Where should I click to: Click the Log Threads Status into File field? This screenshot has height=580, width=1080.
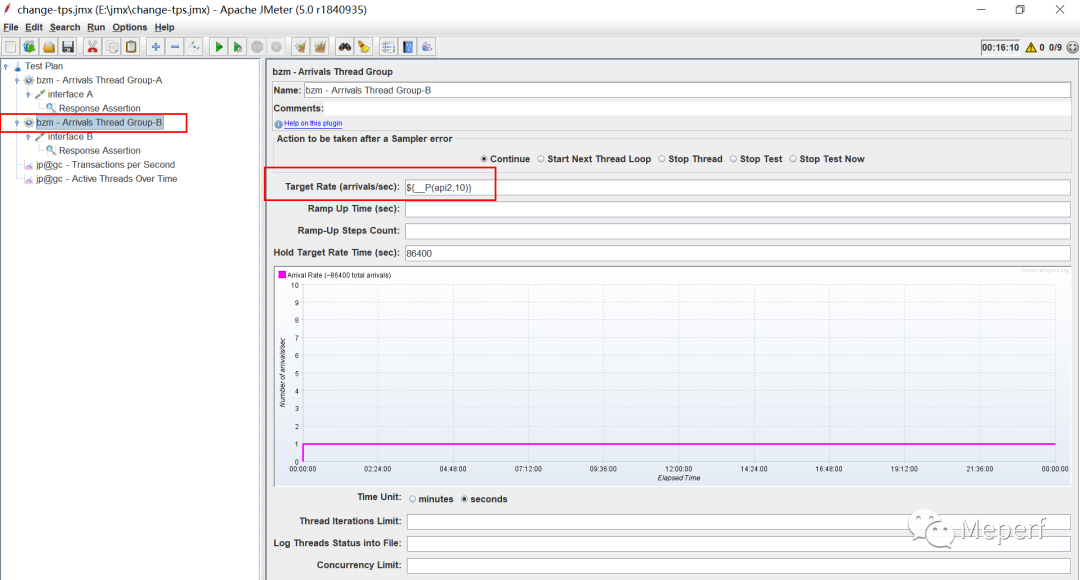tap(738, 543)
